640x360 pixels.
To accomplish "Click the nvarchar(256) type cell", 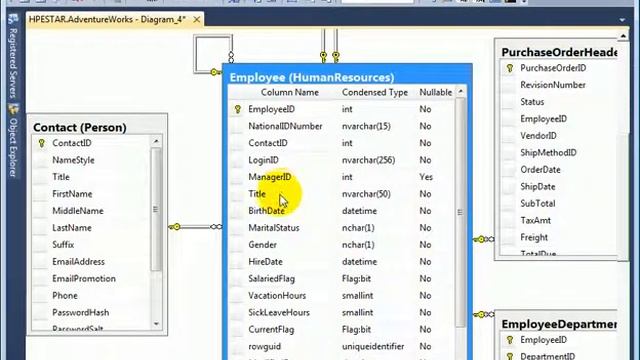I will [x=368, y=160].
